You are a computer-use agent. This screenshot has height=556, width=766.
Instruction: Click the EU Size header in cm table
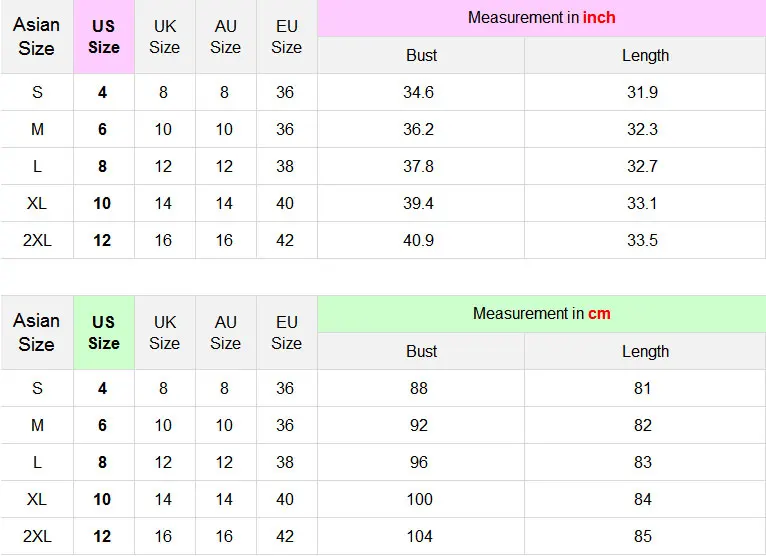coord(287,332)
